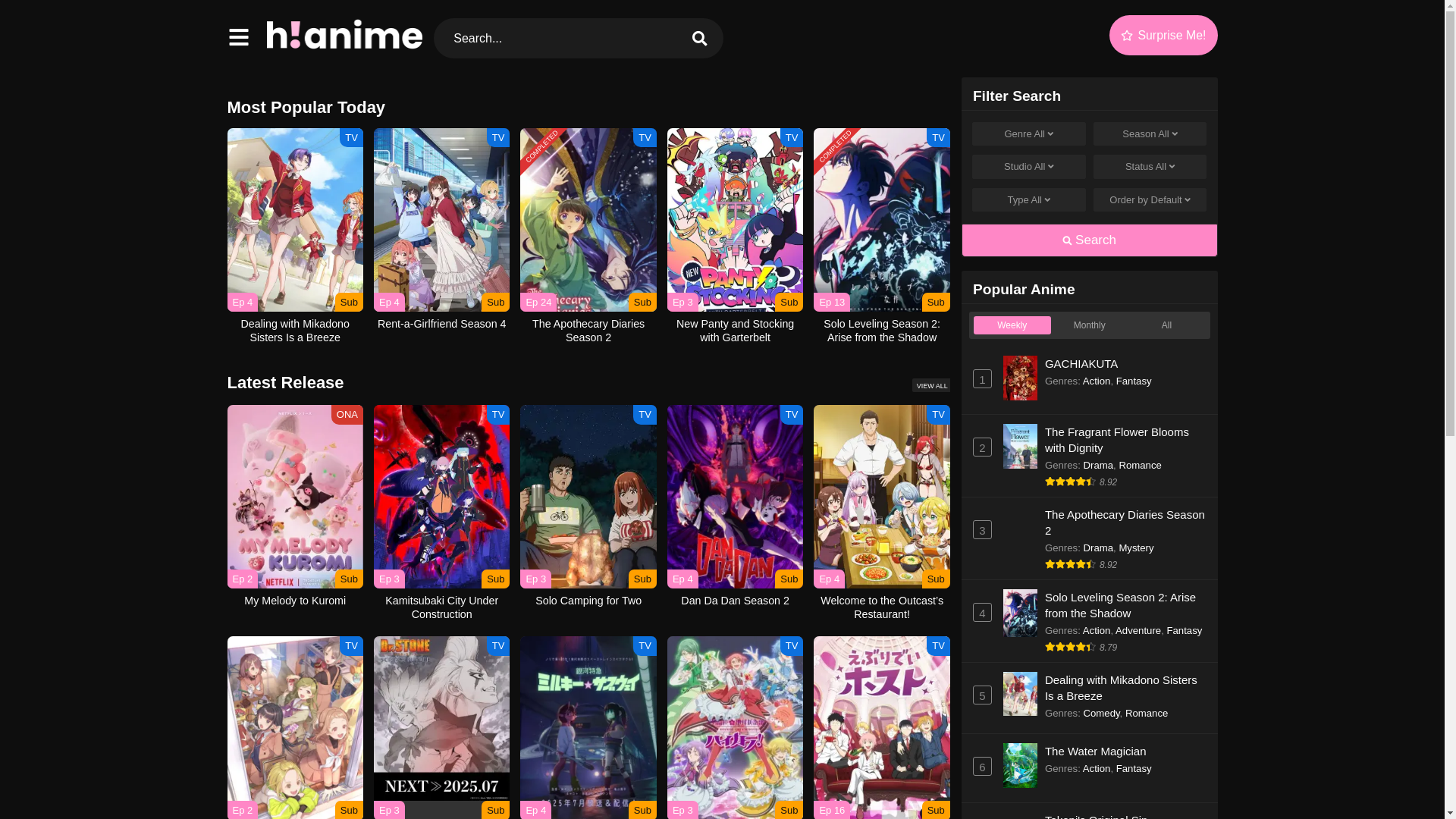Open the hamburger navigation menu
Screen dimensions: 1456x819
coord(238,37)
